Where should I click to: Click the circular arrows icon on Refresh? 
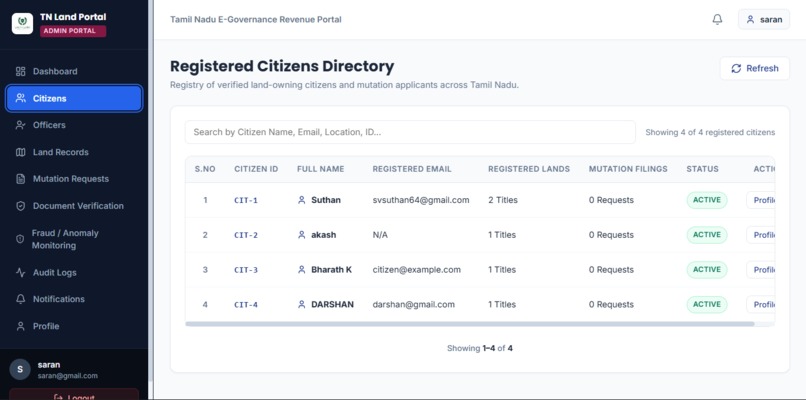[x=736, y=68]
